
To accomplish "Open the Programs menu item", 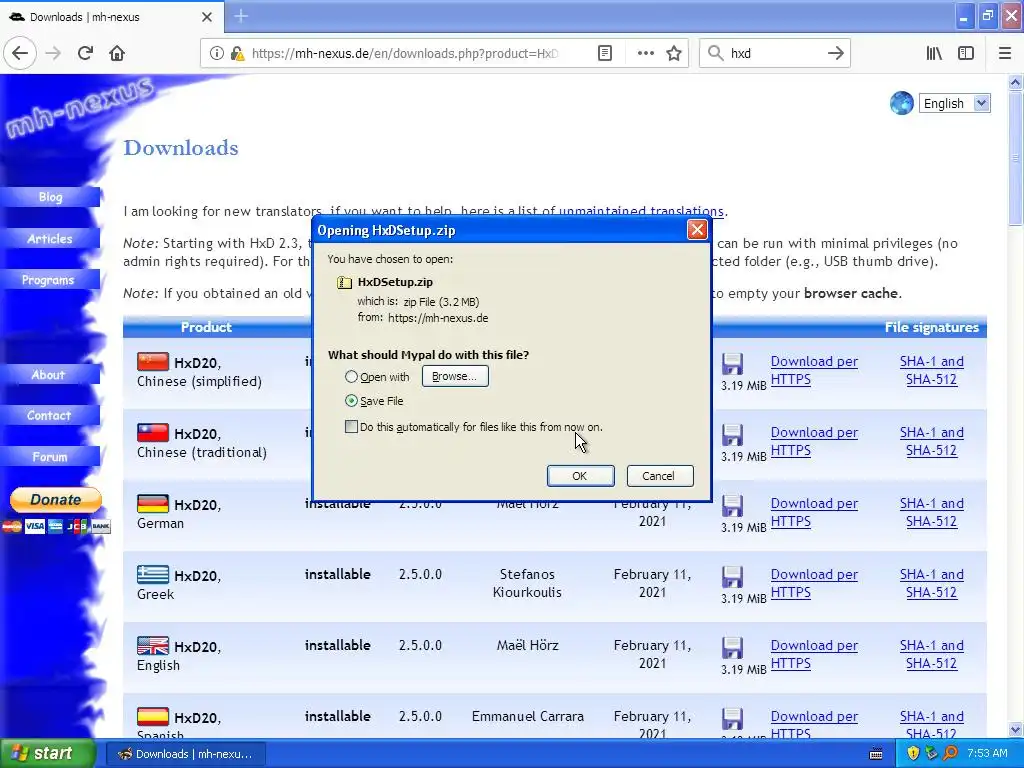I will coord(50,280).
